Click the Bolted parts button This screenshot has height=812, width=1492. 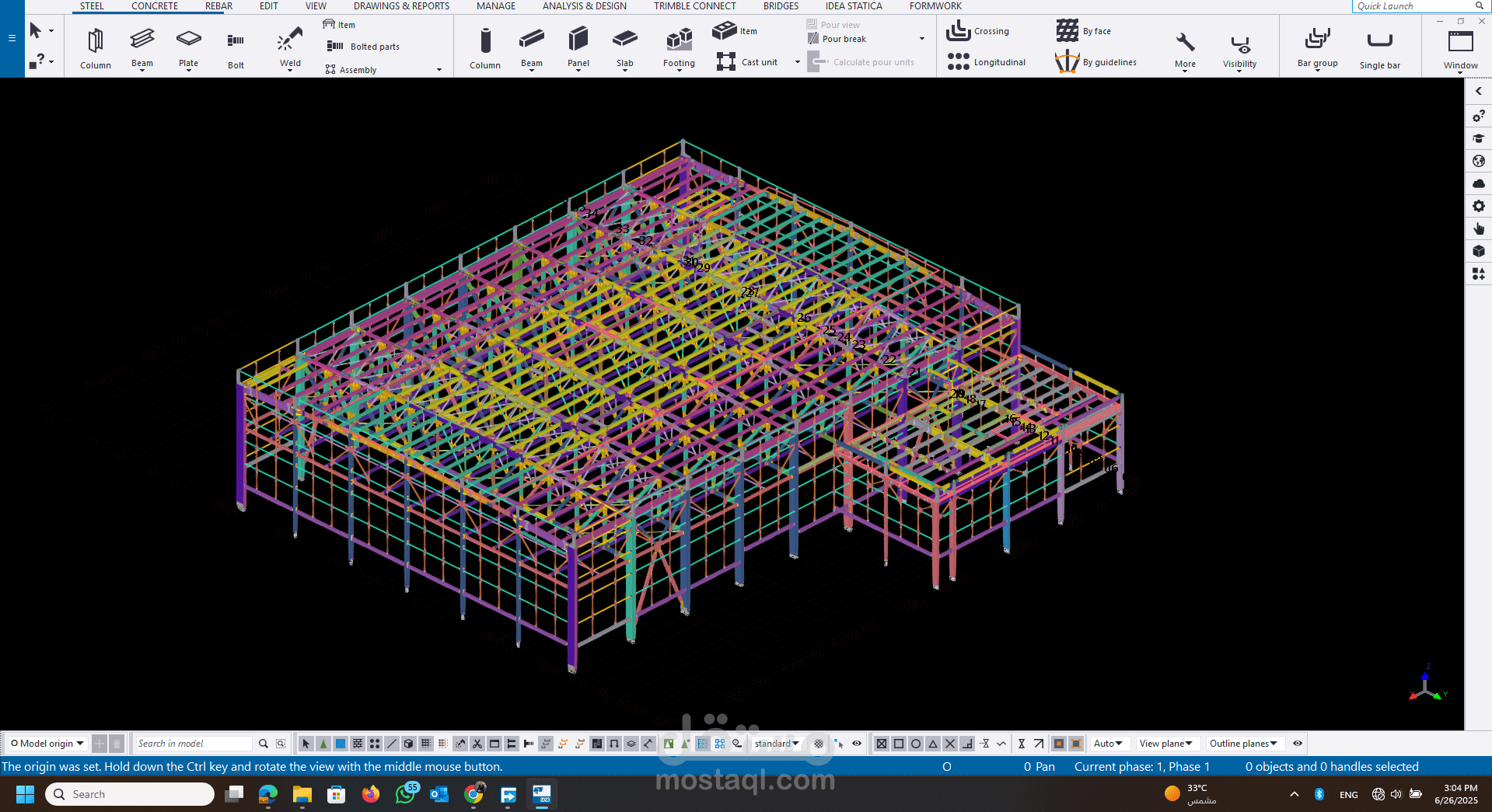(364, 47)
